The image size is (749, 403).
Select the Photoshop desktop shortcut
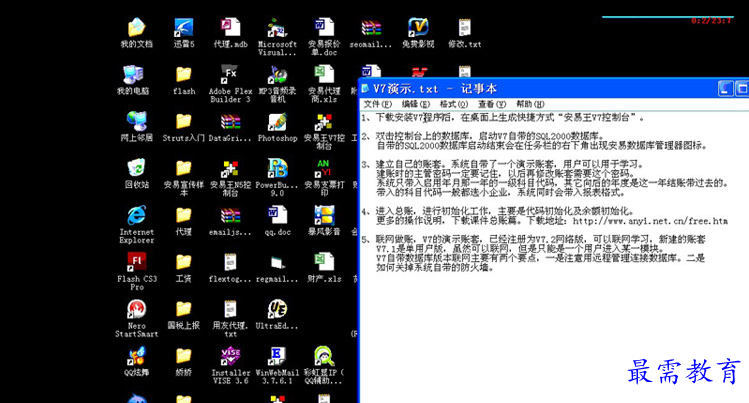point(277,122)
